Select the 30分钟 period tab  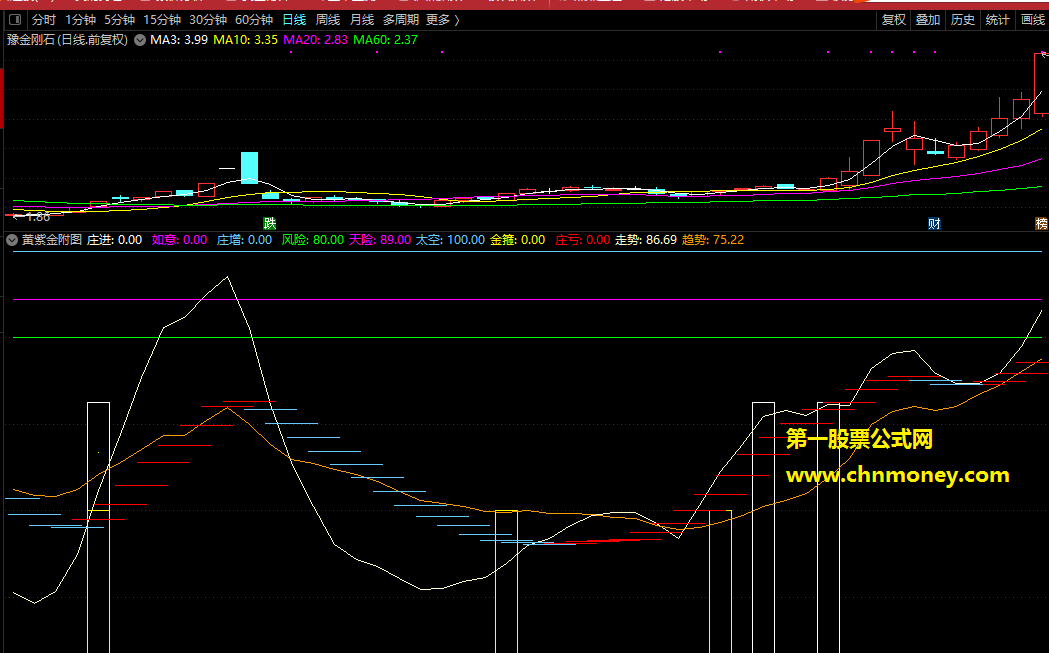pyautogui.click(x=208, y=20)
